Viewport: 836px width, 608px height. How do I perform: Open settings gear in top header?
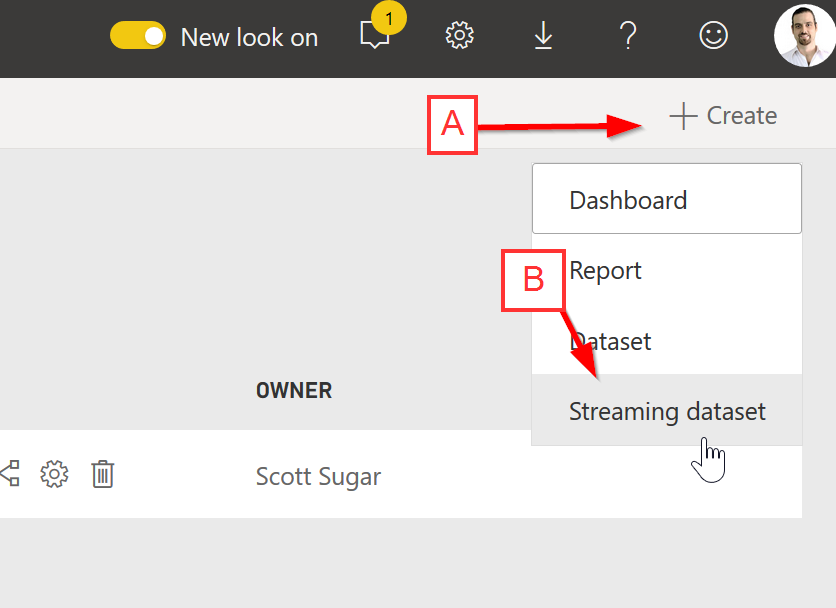click(x=459, y=37)
